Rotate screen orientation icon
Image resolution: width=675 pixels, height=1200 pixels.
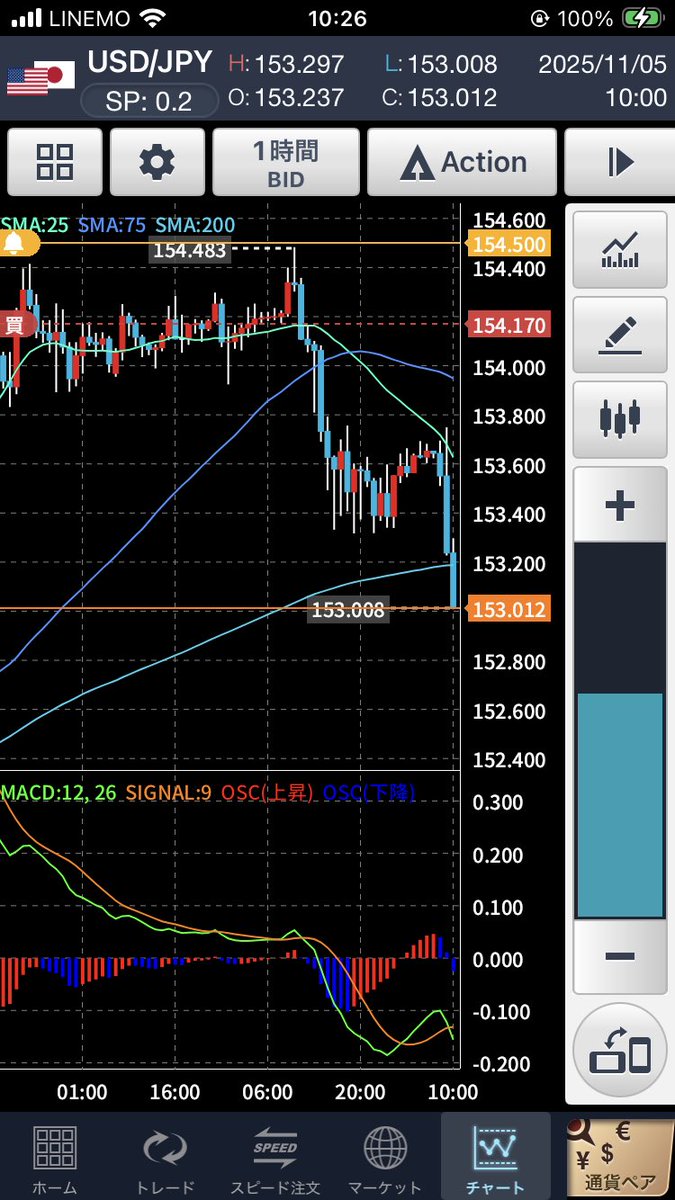click(620, 1050)
